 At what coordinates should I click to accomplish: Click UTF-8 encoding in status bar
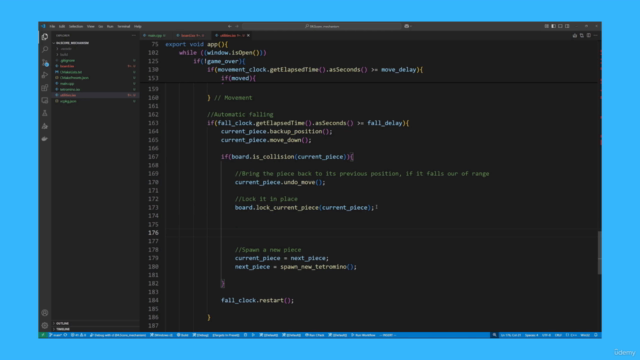pos(547,335)
